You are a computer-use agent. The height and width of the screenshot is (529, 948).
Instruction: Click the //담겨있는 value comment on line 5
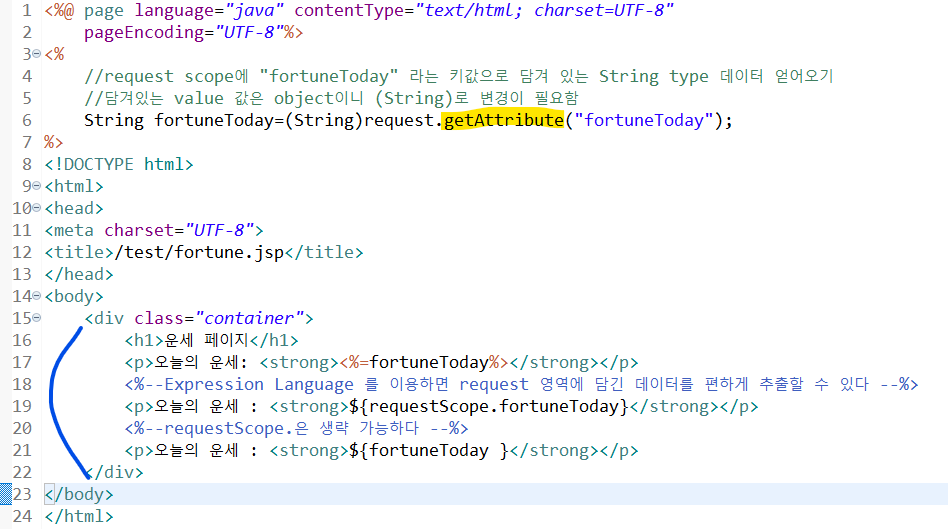tap(331, 98)
